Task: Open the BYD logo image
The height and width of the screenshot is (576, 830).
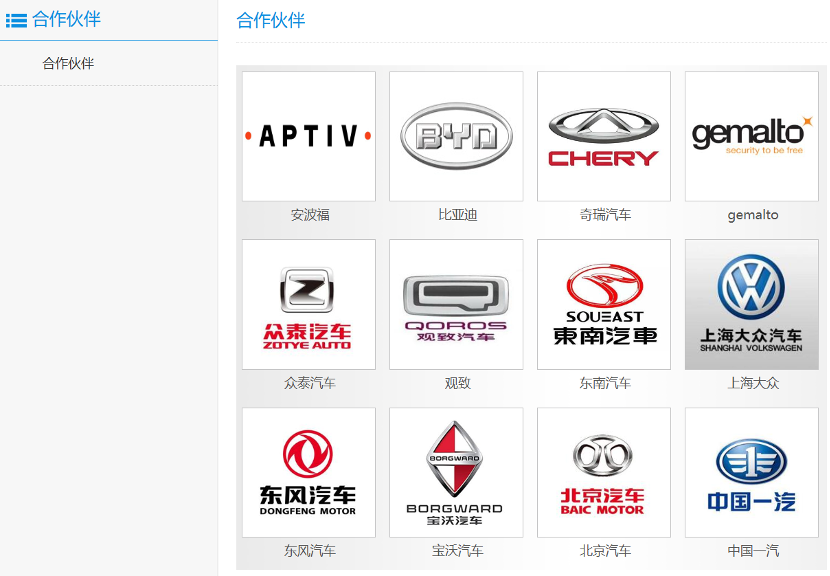Action: [x=456, y=136]
